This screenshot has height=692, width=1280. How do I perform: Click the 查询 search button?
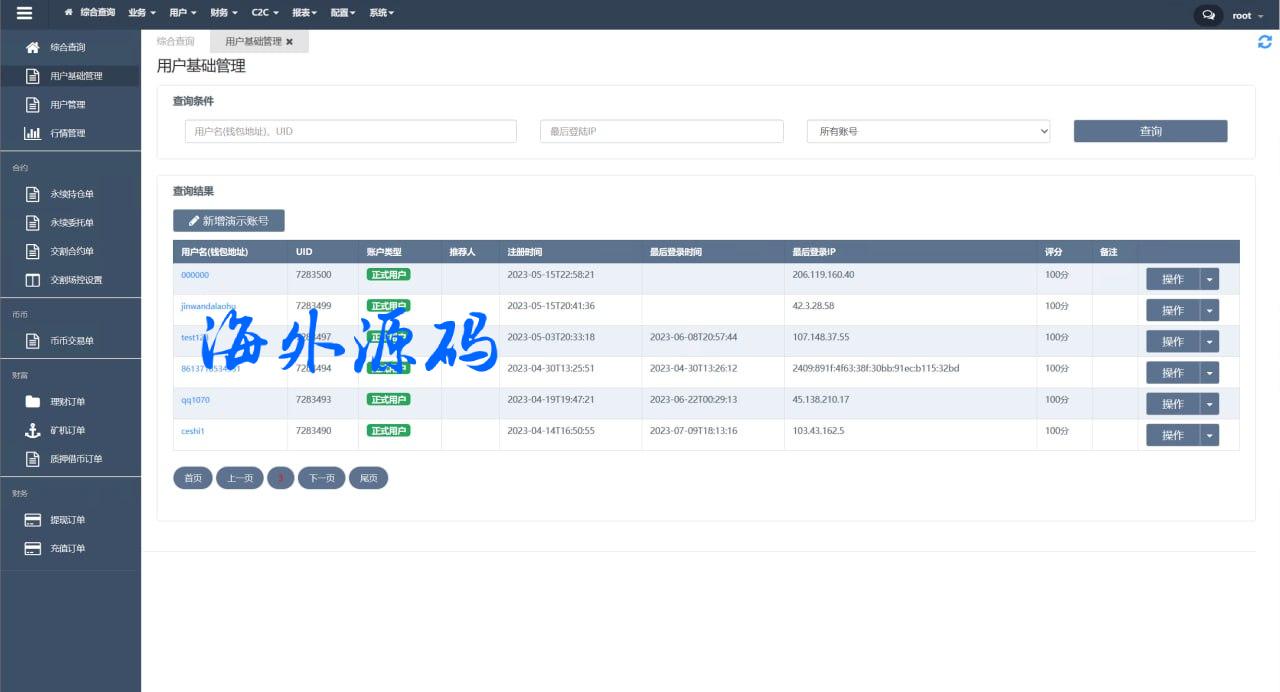coord(1150,131)
